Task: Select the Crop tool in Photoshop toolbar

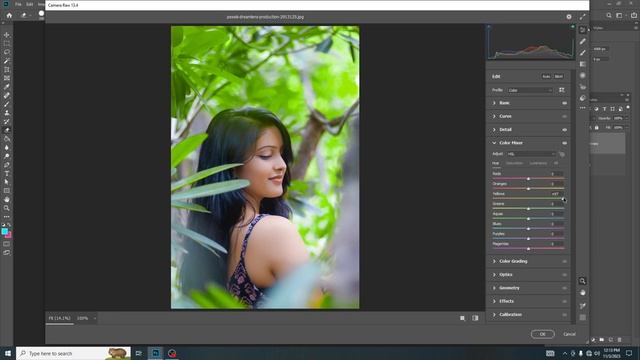Action: (7, 70)
